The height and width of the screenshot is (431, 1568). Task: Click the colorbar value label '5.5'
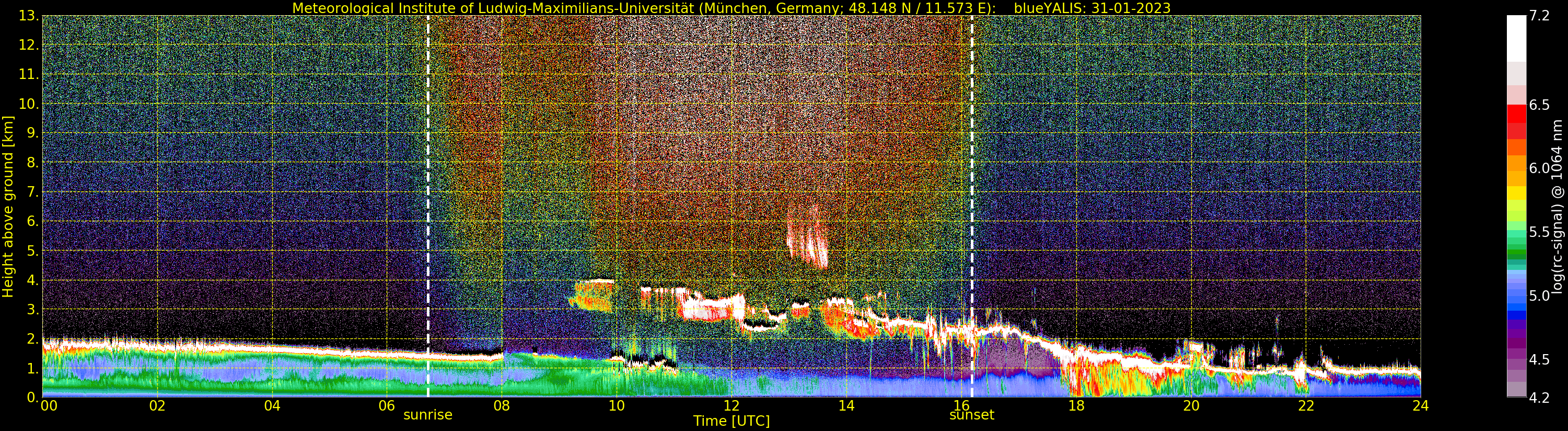(1539, 232)
